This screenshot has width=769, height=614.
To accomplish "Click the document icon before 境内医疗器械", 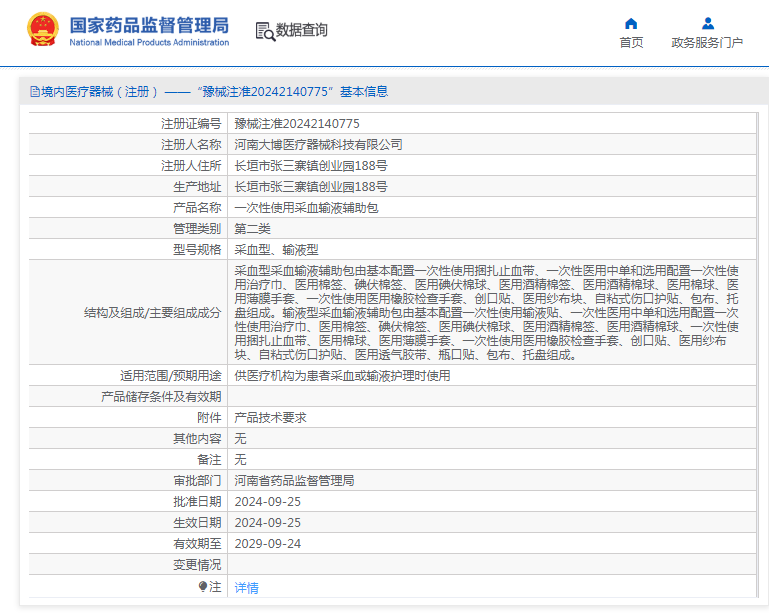I will 35,92.
